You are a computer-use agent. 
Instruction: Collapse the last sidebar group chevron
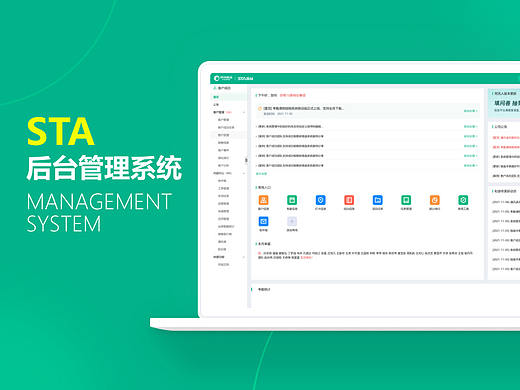tap(244, 257)
